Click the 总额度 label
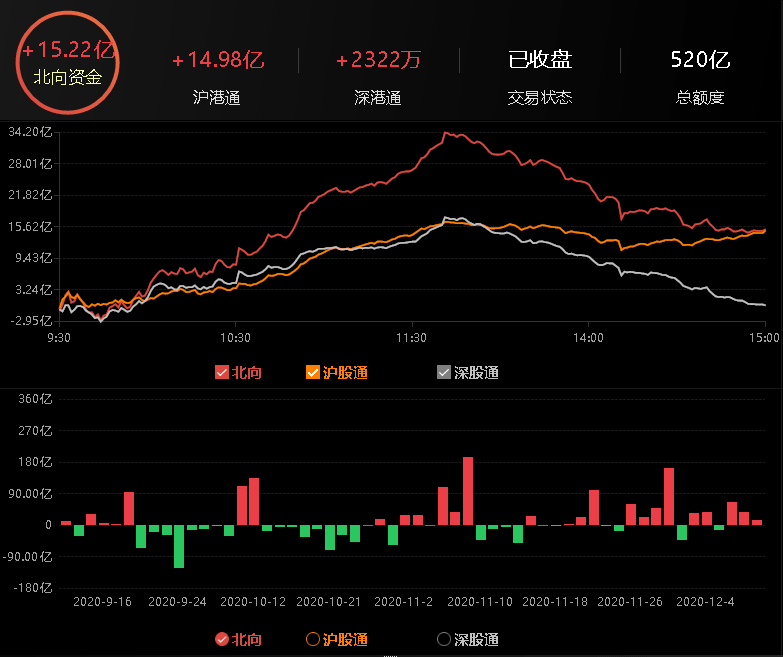783x657 pixels. click(700, 97)
